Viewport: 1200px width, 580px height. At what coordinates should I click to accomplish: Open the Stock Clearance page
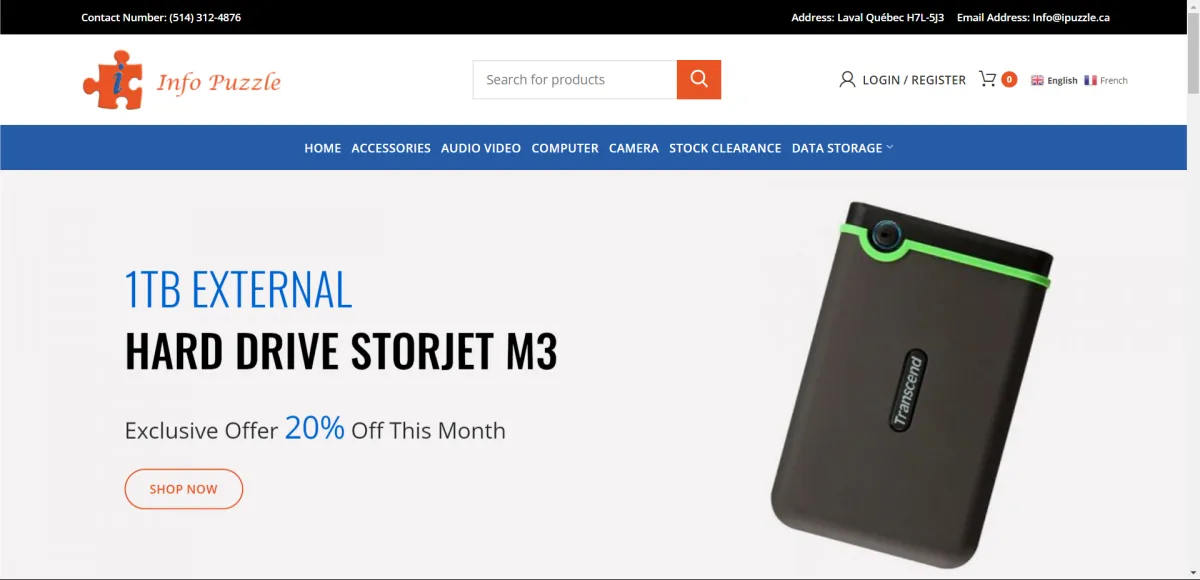[x=725, y=148]
